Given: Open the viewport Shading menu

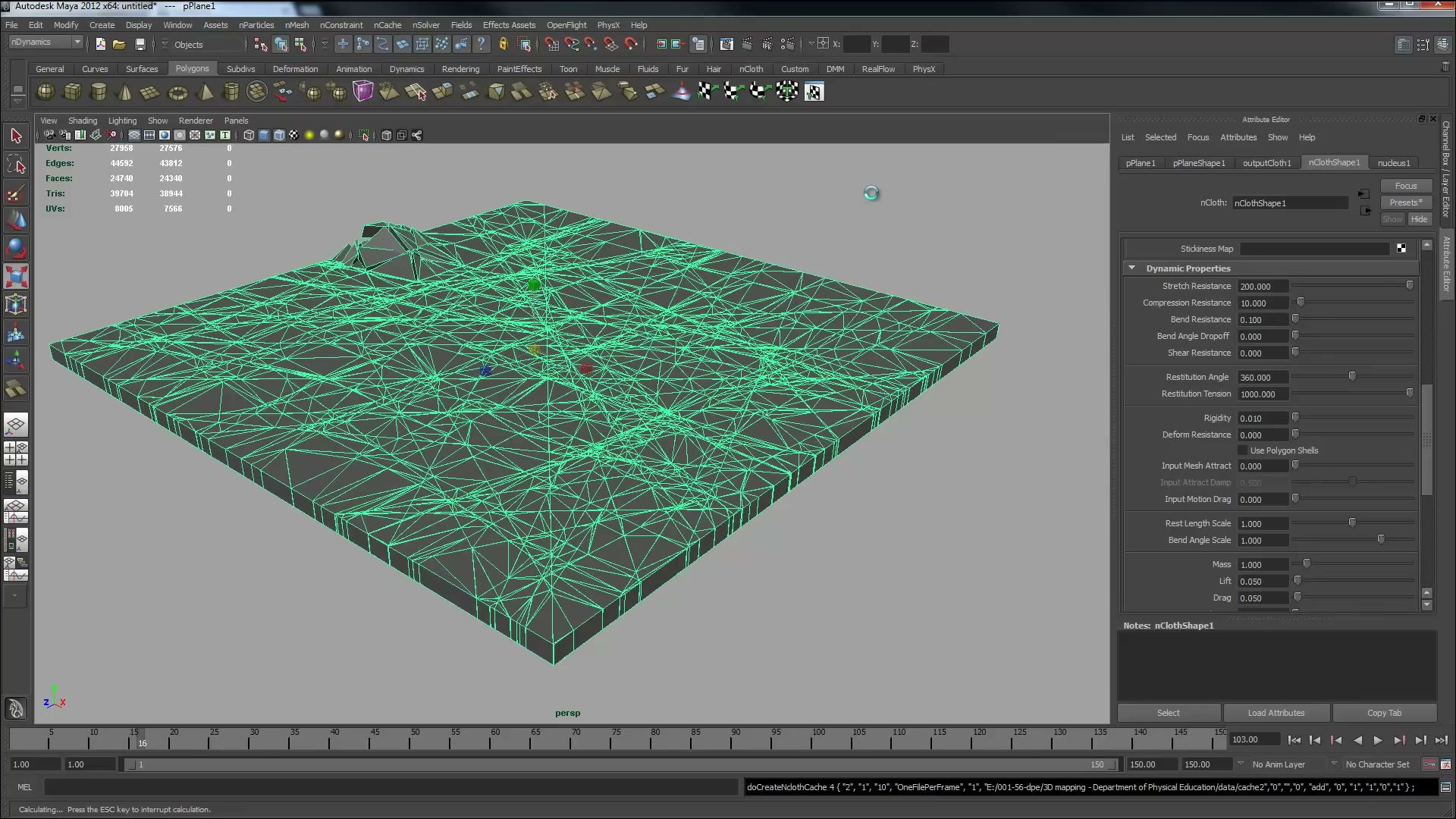Looking at the screenshot, I should (x=83, y=121).
